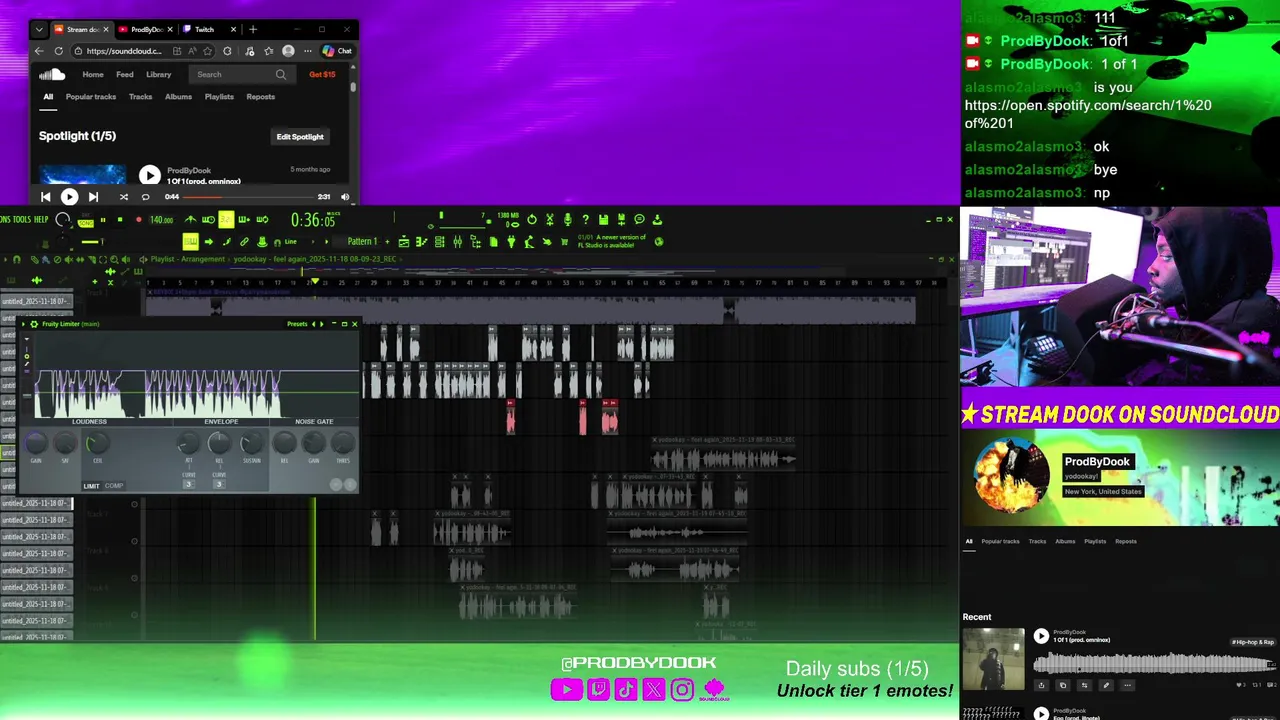
Task: Click the search magnifier icon on SoundCloud
Action: pyautogui.click(x=281, y=74)
